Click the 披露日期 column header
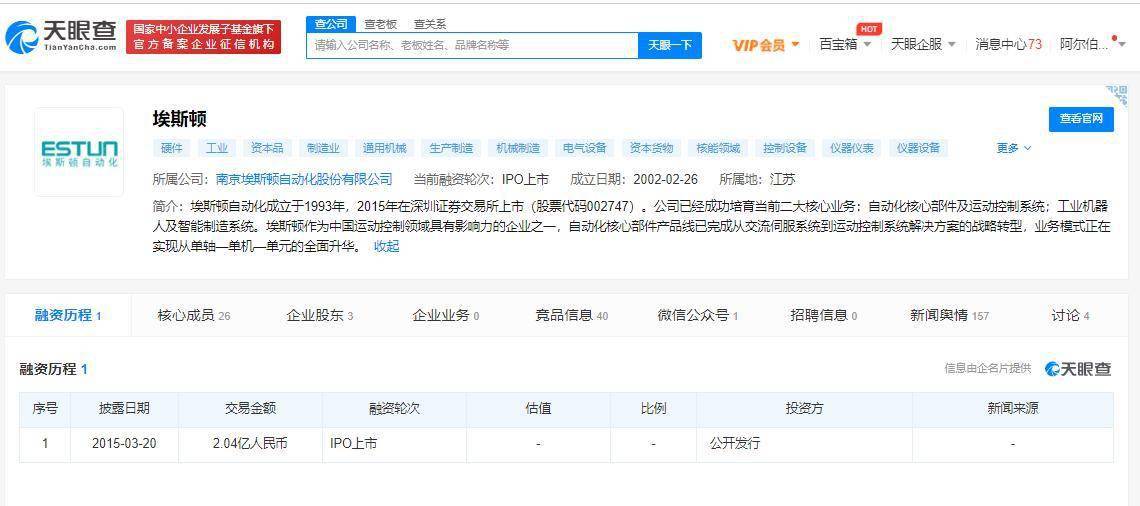 coord(124,409)
